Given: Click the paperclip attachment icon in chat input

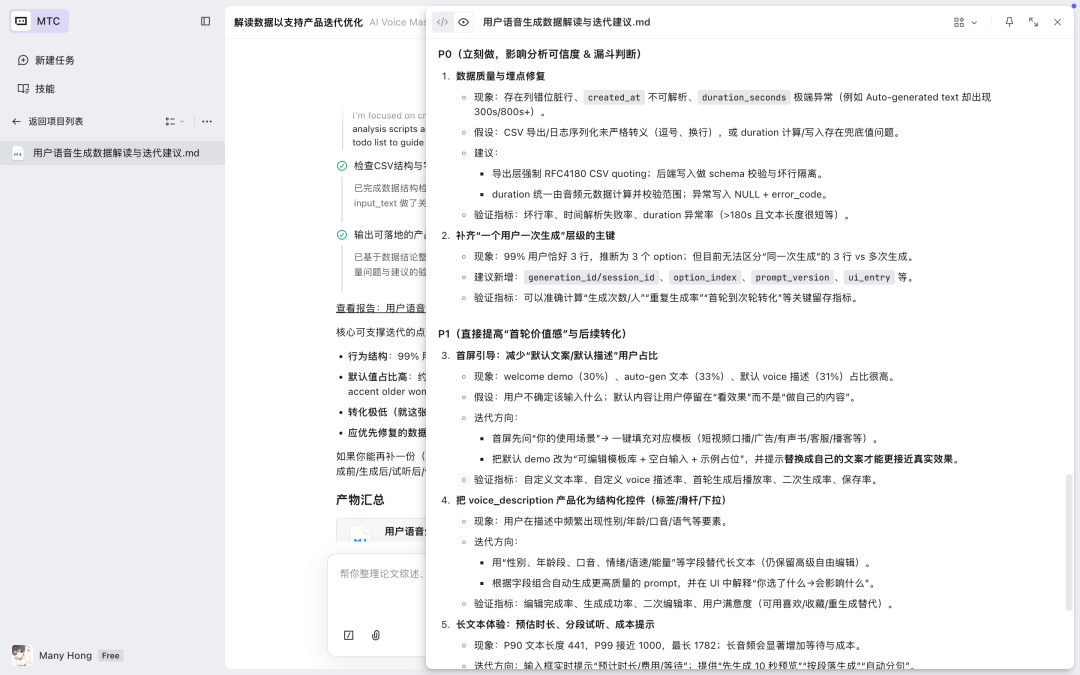Looking at the screenshot, I should (376, 635).
